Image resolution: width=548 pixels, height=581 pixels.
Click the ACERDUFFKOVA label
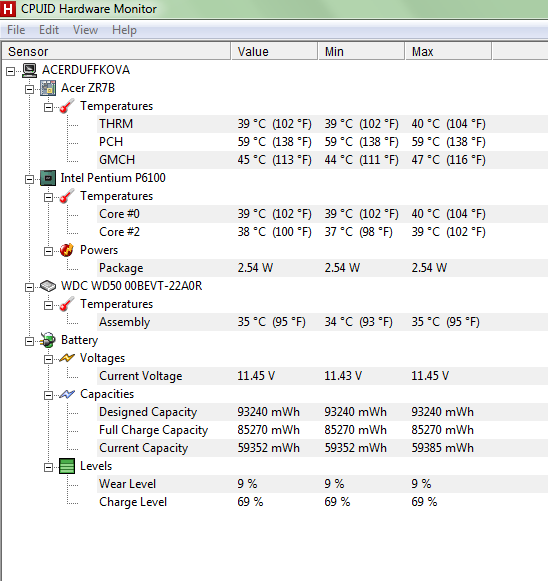[86, 70]
